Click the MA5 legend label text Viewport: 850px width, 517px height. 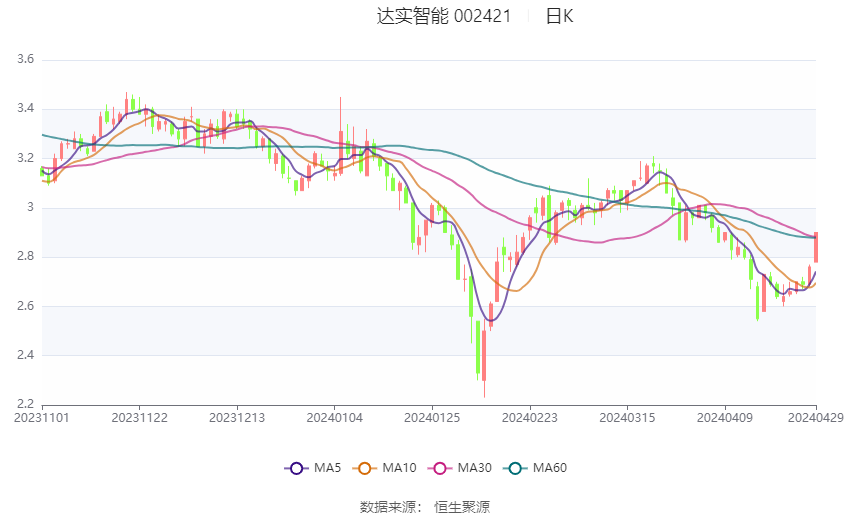pyautogui.click(x=327, y=468)
